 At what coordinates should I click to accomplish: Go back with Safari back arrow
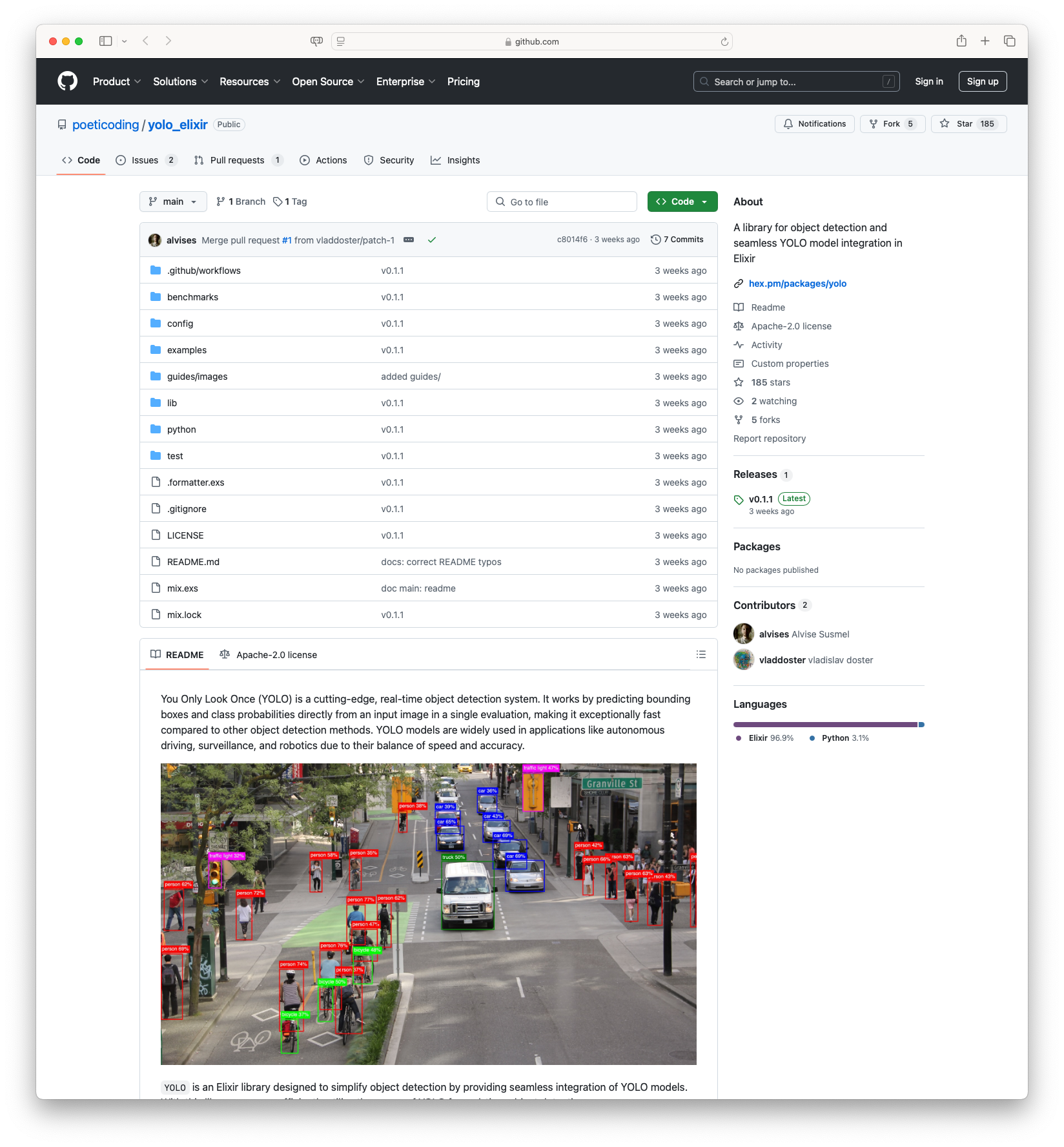click(x=146, y=41)
